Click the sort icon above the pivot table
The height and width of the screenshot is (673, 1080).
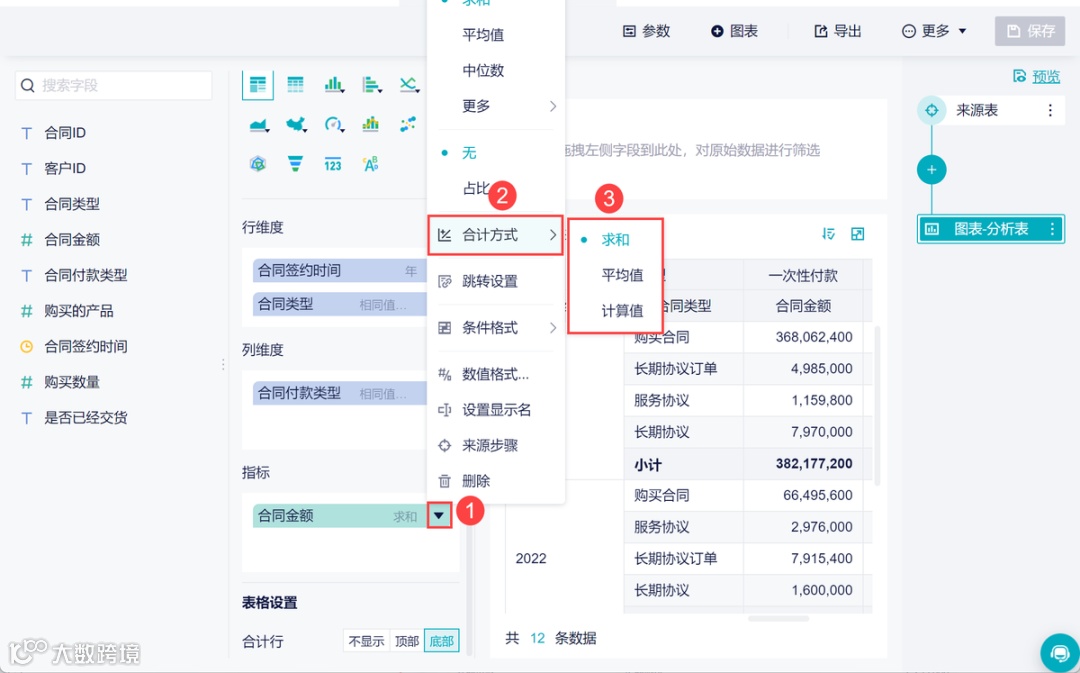(829, 233)
